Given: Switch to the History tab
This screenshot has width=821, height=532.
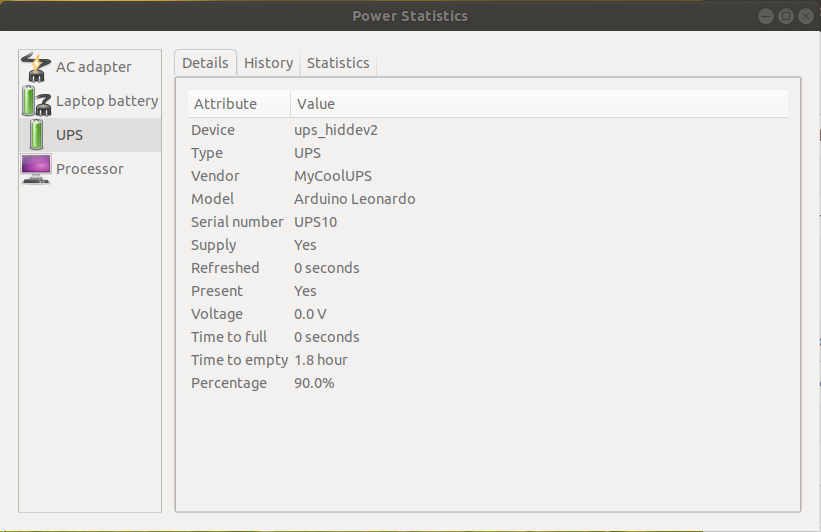Looking at the screenshot, I should click(x=268, y=63).
